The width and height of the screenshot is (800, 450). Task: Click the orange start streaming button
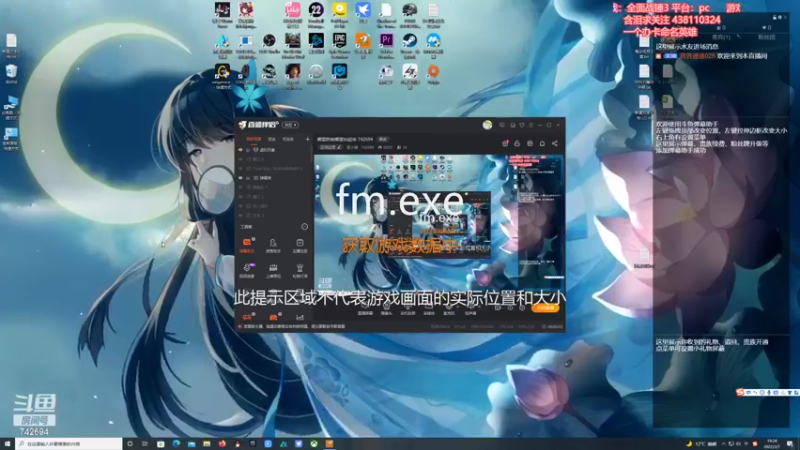pyautogui.click(x=545, y=308)
